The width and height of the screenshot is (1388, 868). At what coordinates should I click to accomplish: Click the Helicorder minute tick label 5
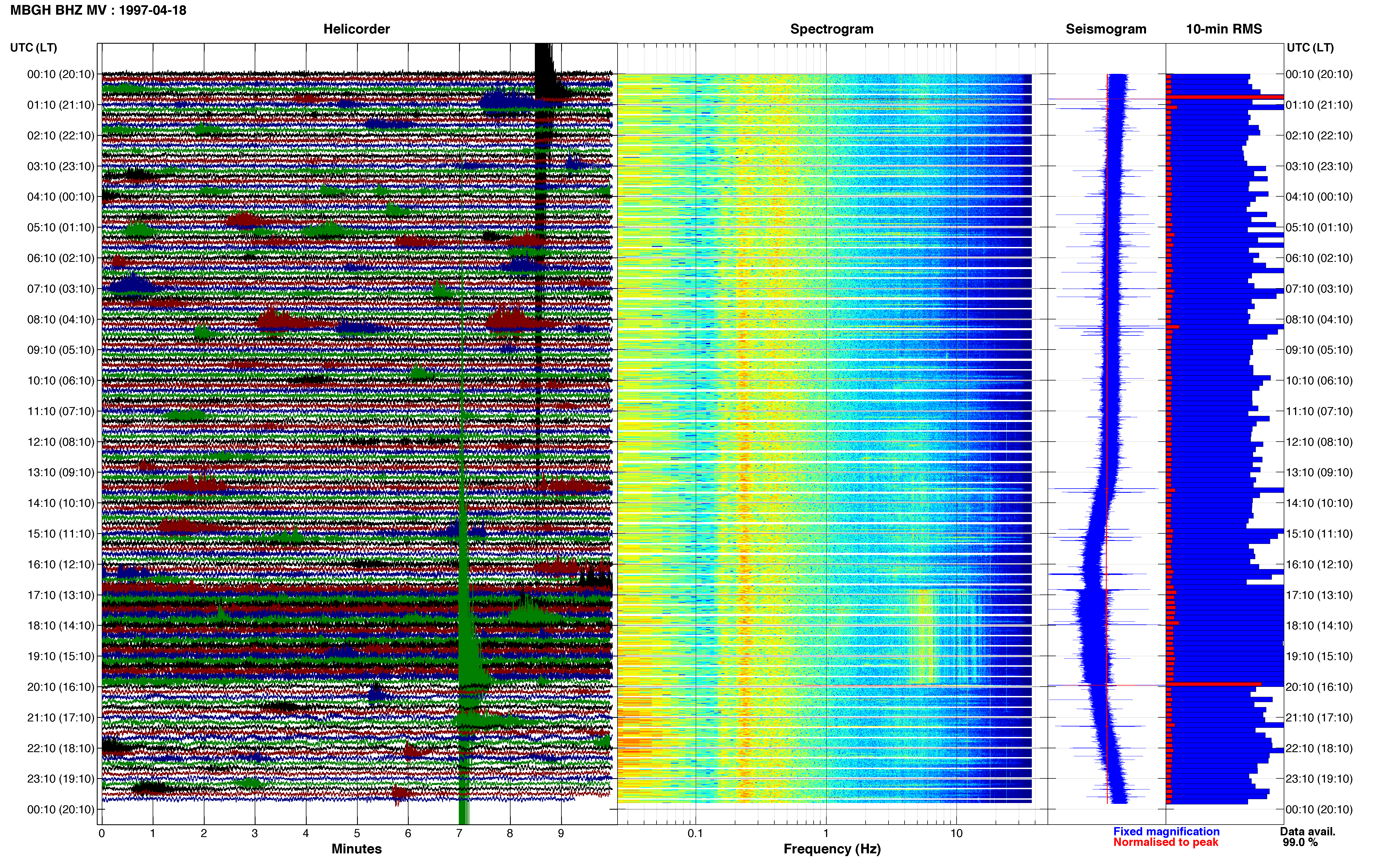(357, 833)
